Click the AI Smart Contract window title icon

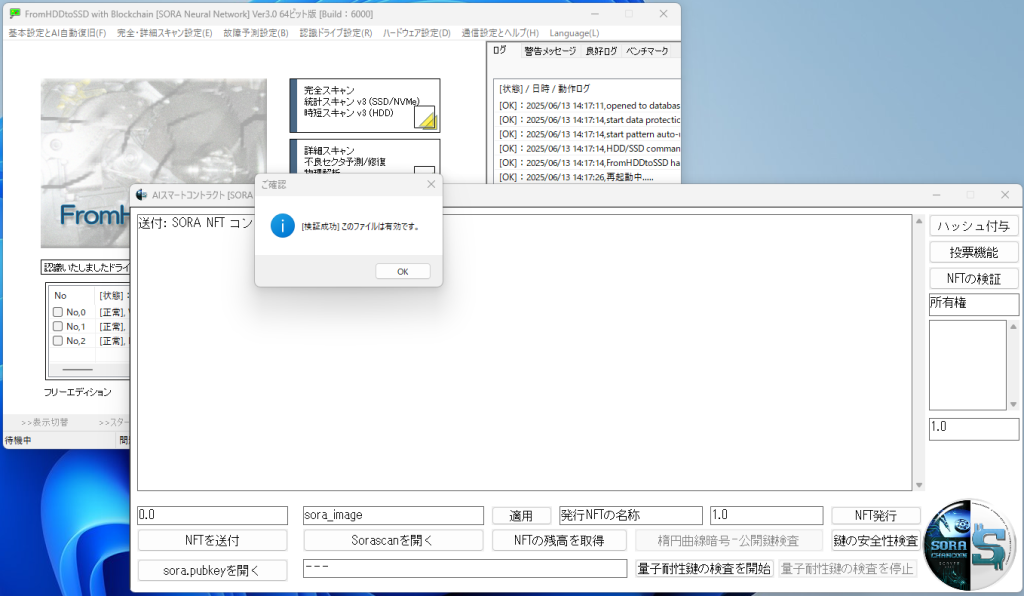click(x=141, y=195)
